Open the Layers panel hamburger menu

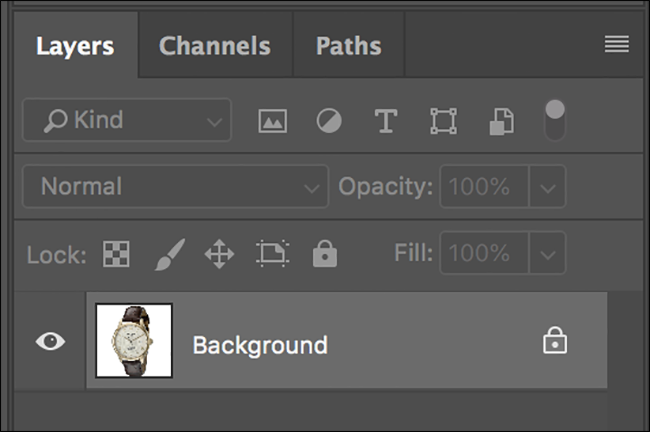click(616, 44)
